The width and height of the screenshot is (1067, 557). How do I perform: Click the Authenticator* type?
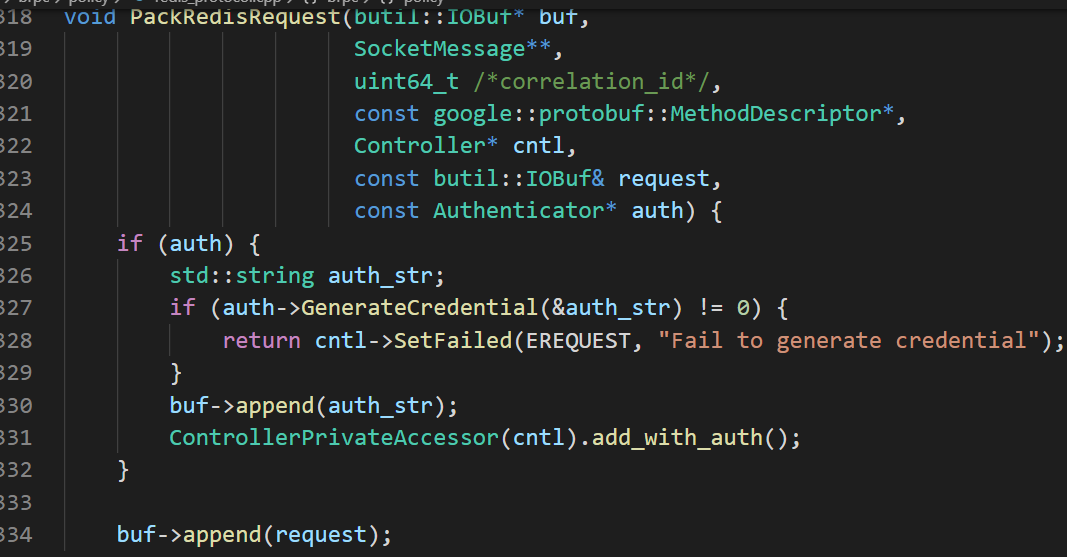click(x=525, y=211)
